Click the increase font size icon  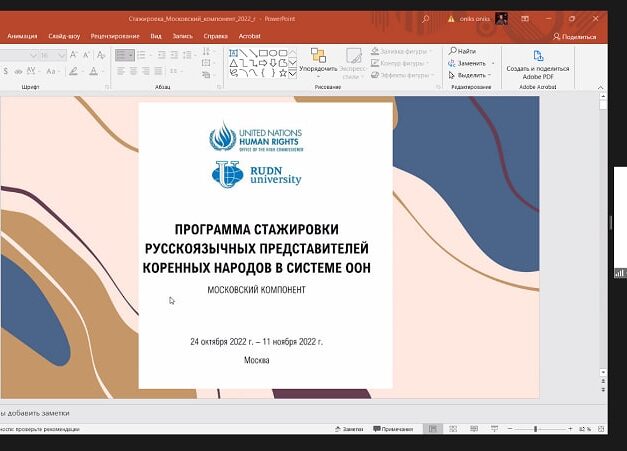pos(75,55)
